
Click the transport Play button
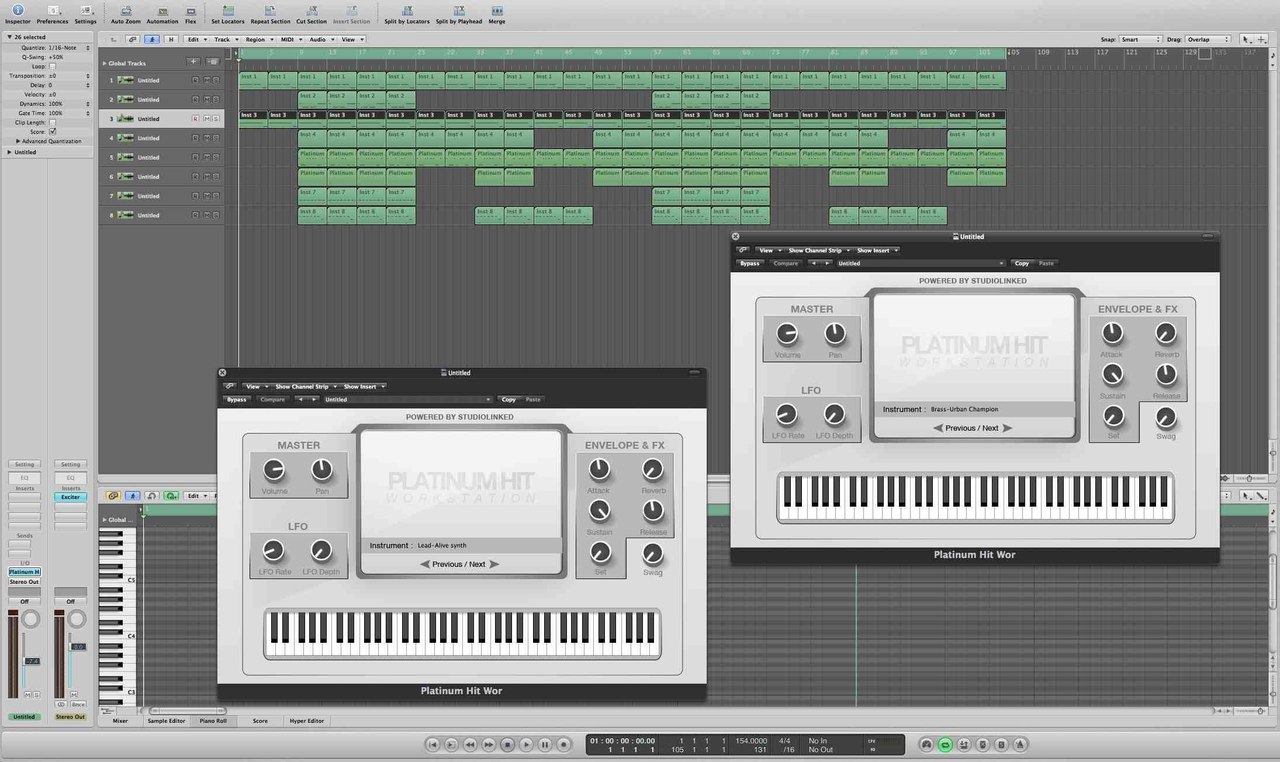[526, 744]
